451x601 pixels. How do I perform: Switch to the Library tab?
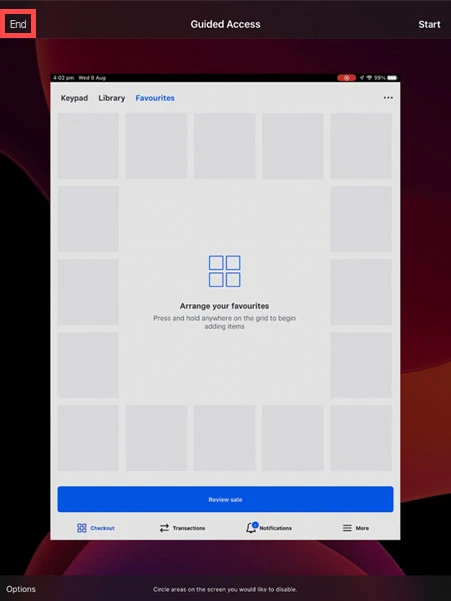tap(112, 98)
